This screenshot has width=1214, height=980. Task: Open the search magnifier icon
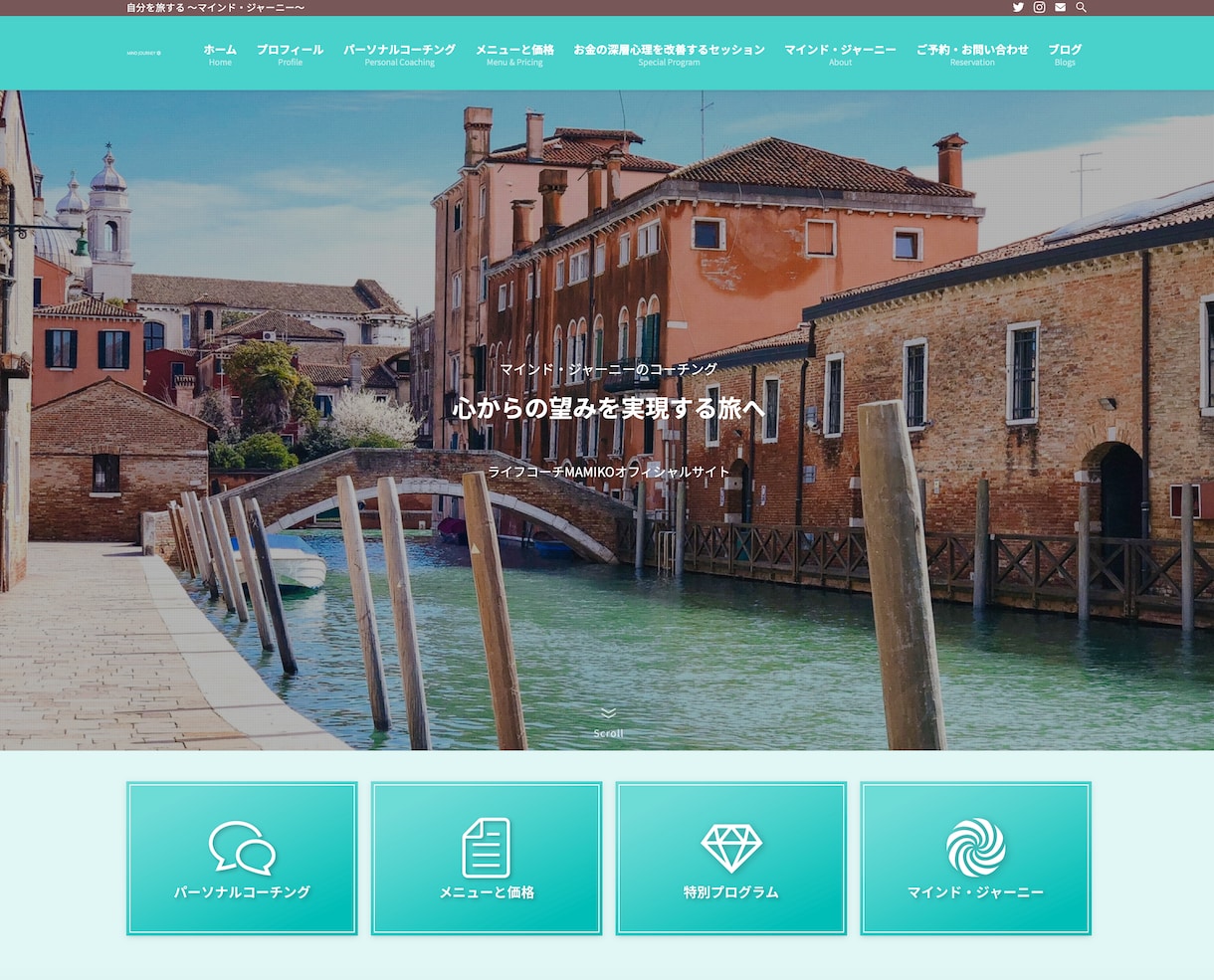[x=1081, y=7]
